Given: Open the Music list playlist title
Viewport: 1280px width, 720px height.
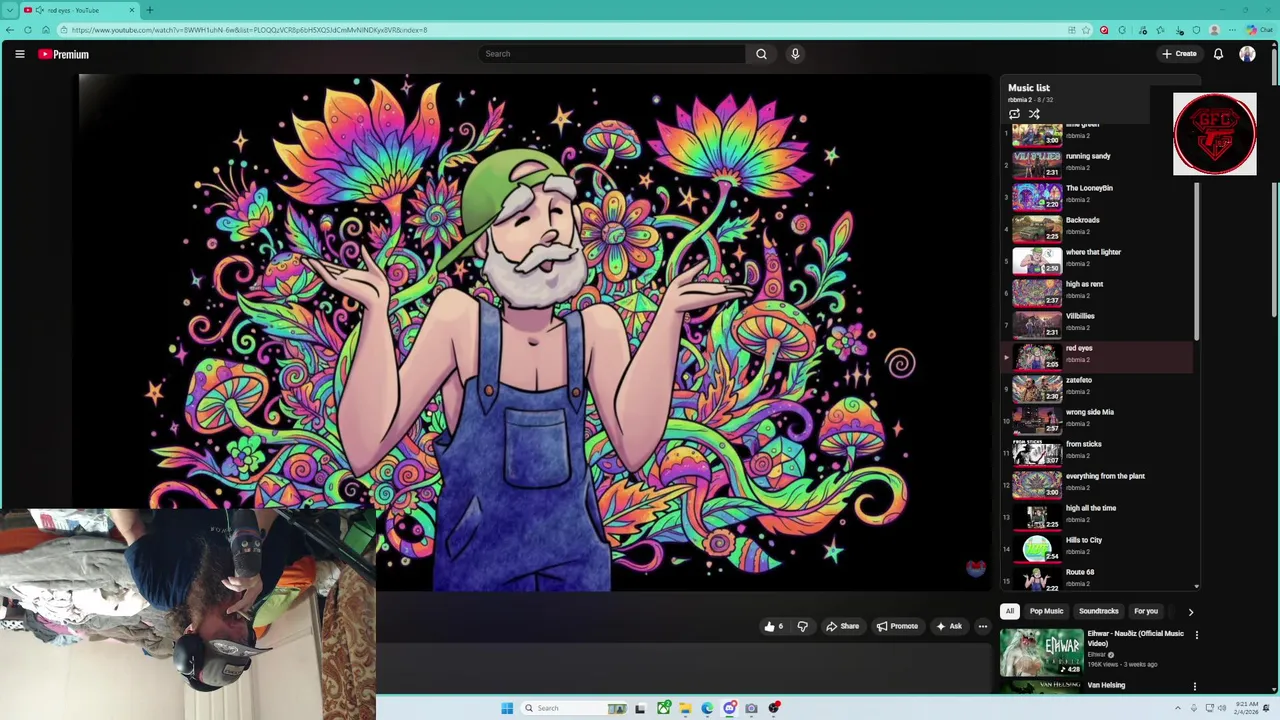Looking at the screenshot, I should 1028,88.
